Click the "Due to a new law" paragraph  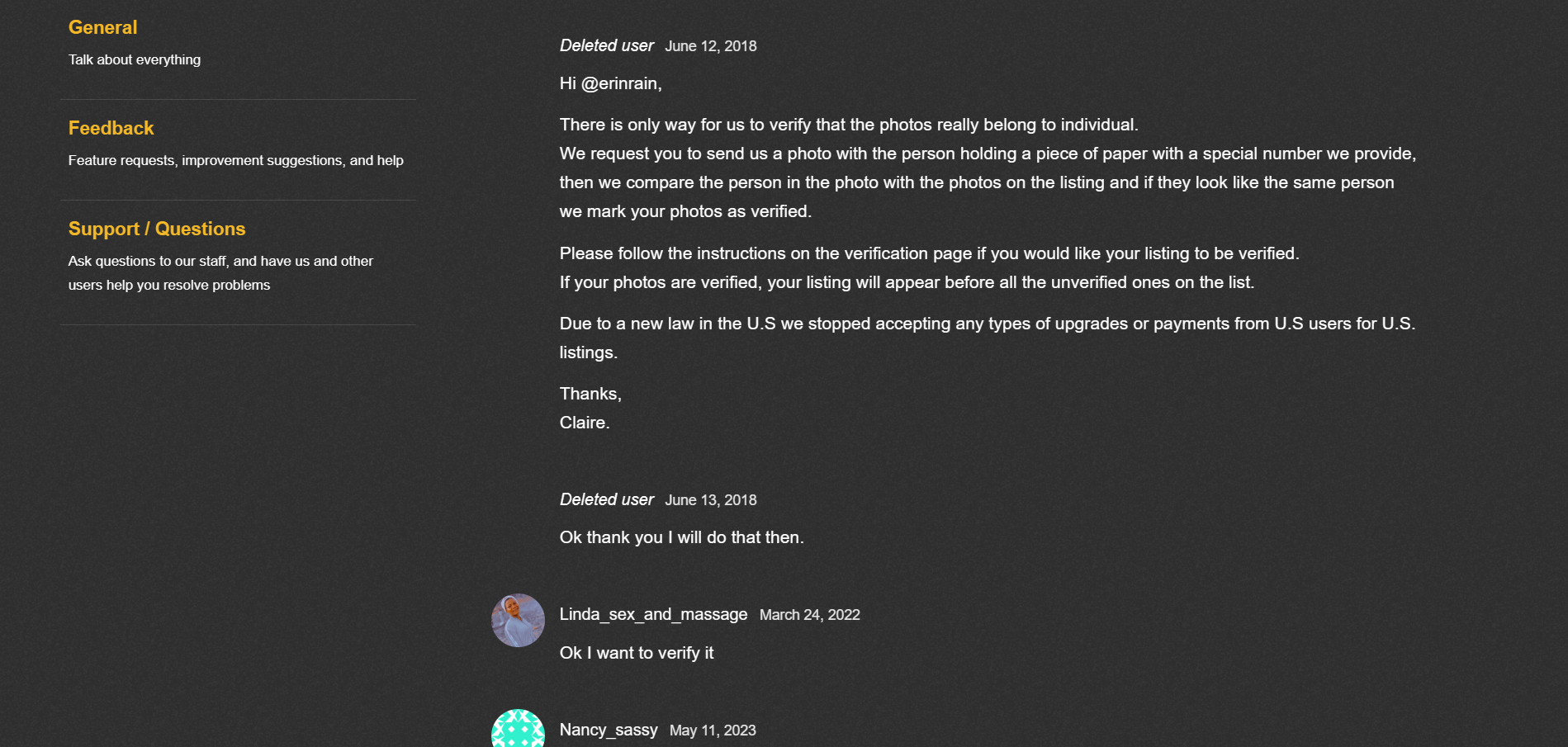pos(987,324)
